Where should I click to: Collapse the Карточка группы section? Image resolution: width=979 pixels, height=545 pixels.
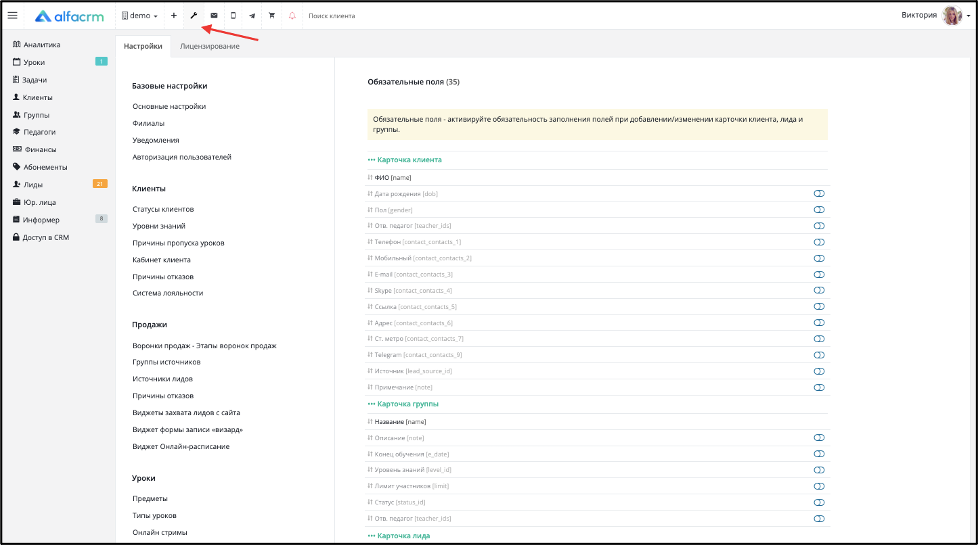coord(403,404)
